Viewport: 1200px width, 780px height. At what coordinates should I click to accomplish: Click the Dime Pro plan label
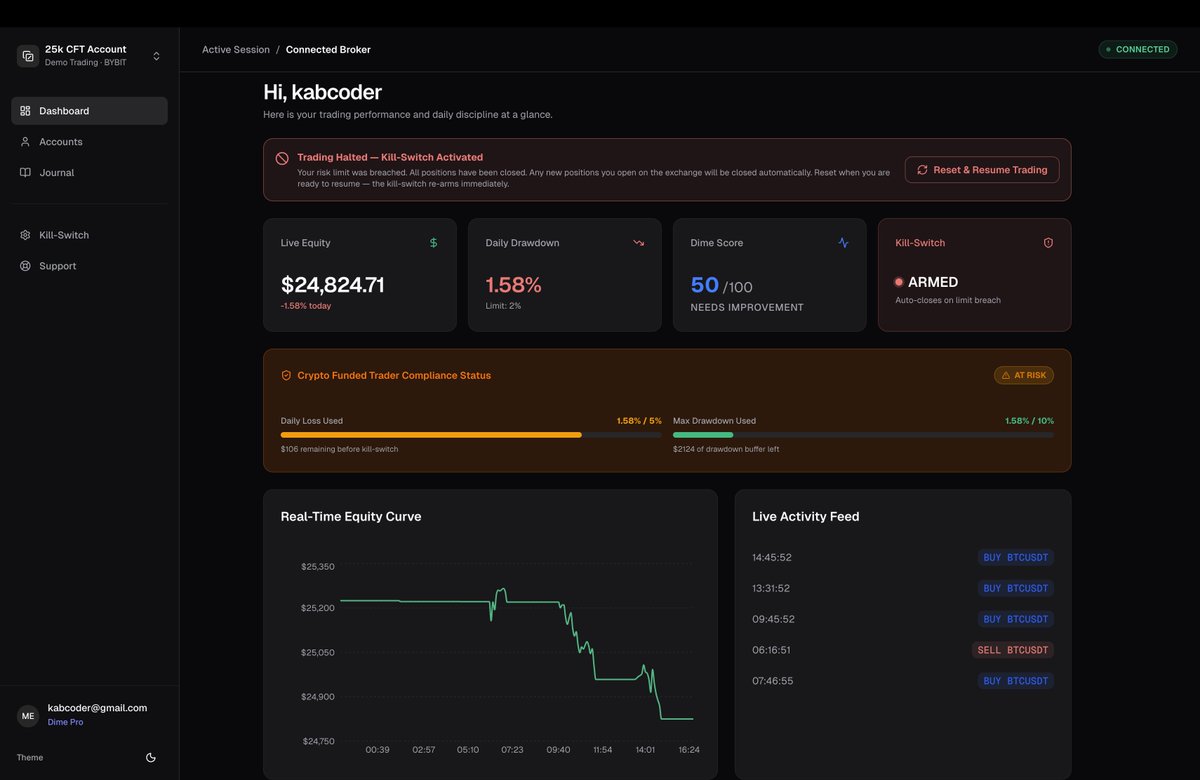point(66,722)
